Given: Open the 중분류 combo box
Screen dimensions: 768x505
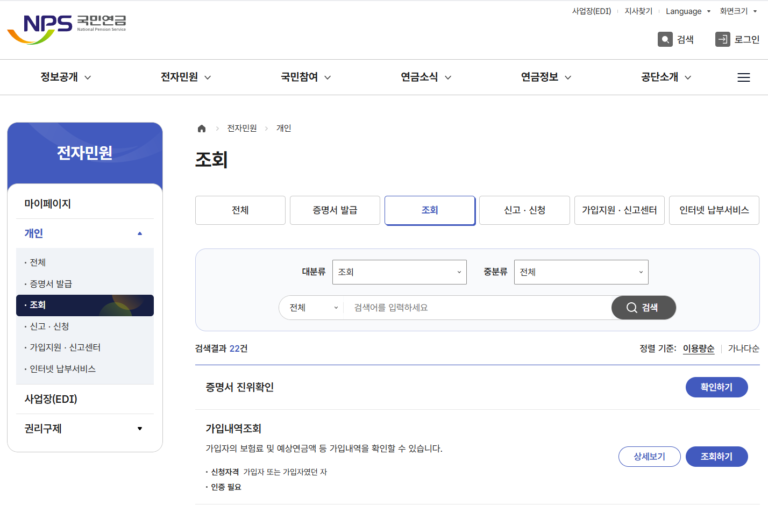Looking at the screenshot, I should pos(581,272).
